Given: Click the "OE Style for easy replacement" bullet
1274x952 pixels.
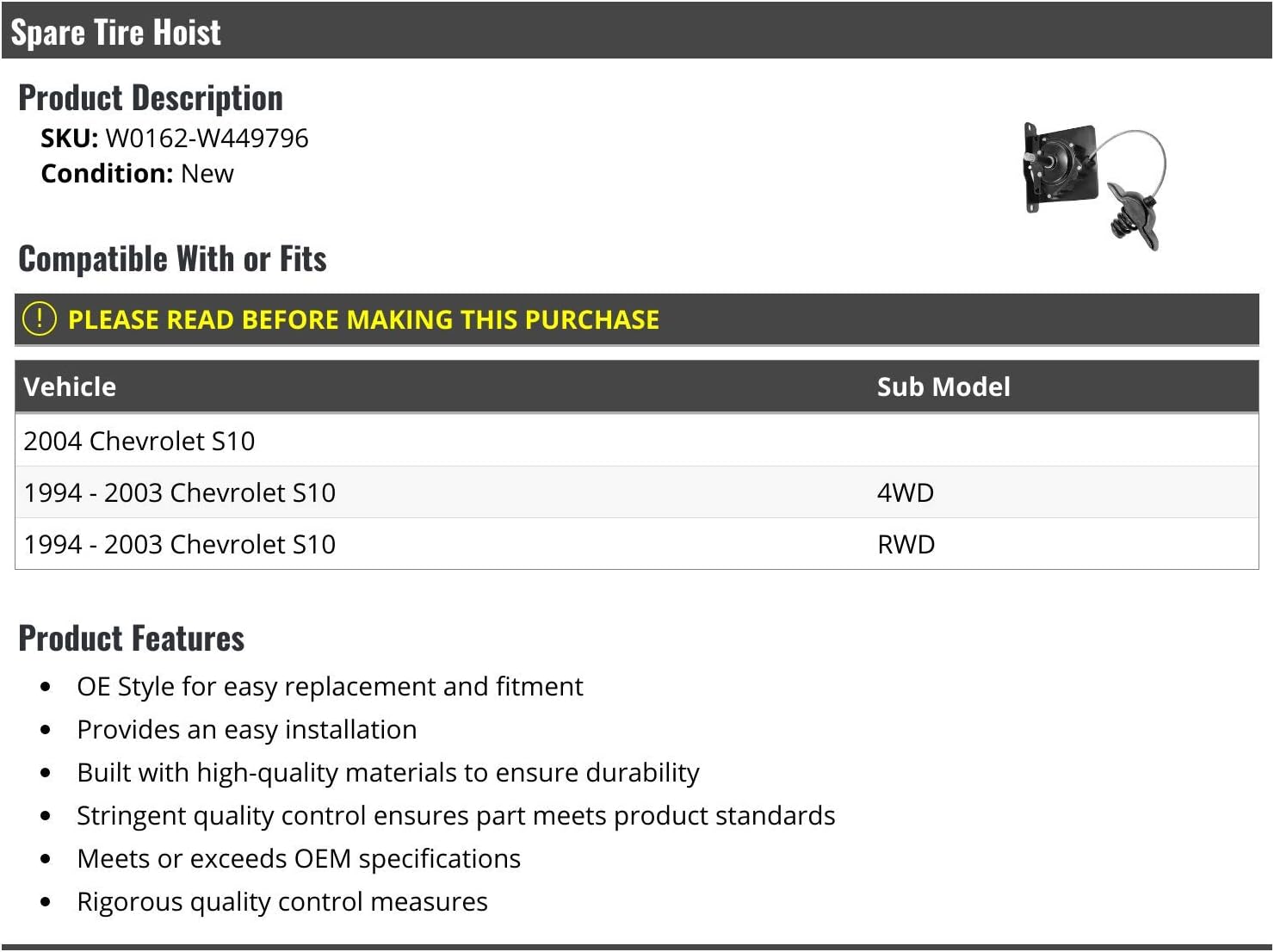Looking at the screenshot, I should [330, 686].
